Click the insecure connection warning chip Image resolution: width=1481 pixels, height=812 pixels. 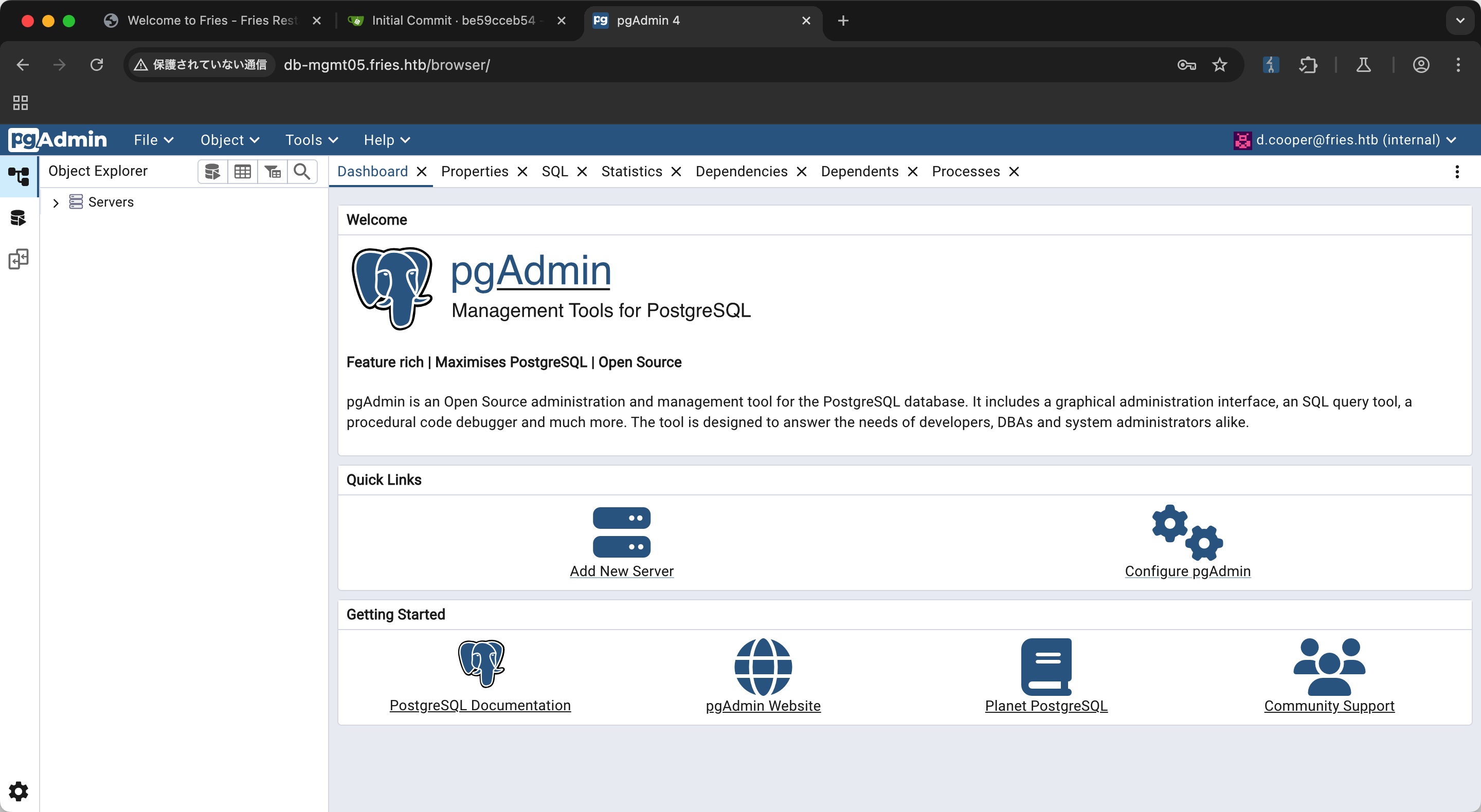pos(201,65)
